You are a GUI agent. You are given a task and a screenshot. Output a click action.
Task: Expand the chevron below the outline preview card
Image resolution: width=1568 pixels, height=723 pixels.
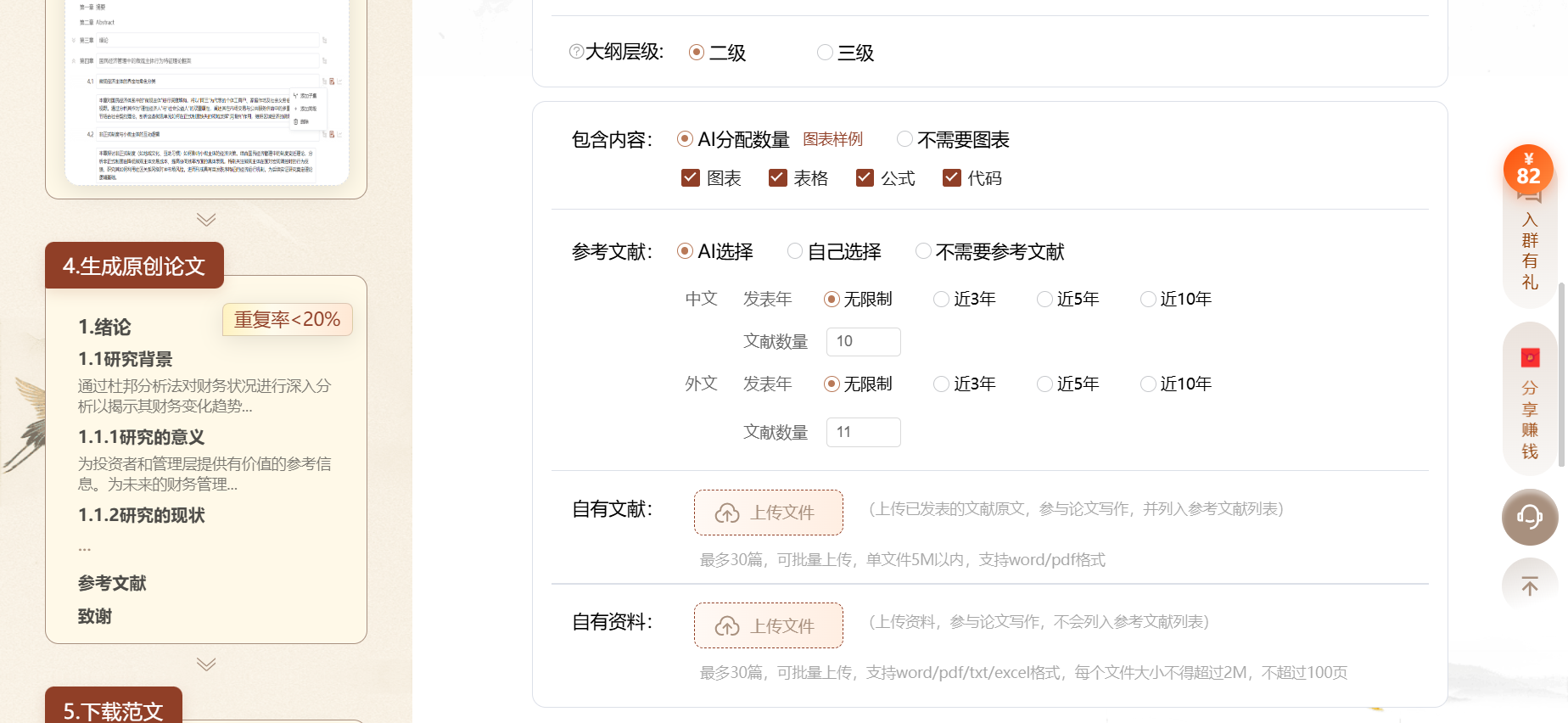click(x=206, y=220)
